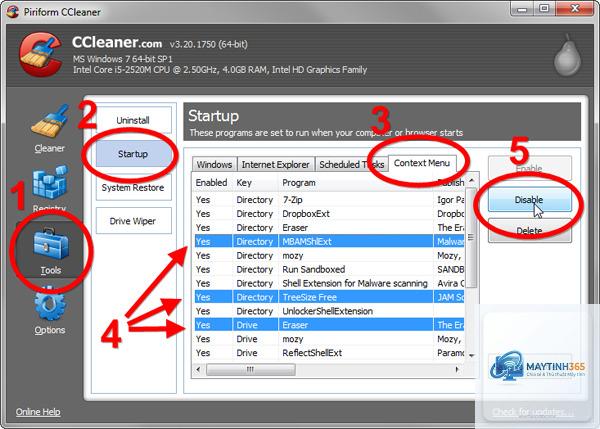Select the Drive Eraser row

329,325
